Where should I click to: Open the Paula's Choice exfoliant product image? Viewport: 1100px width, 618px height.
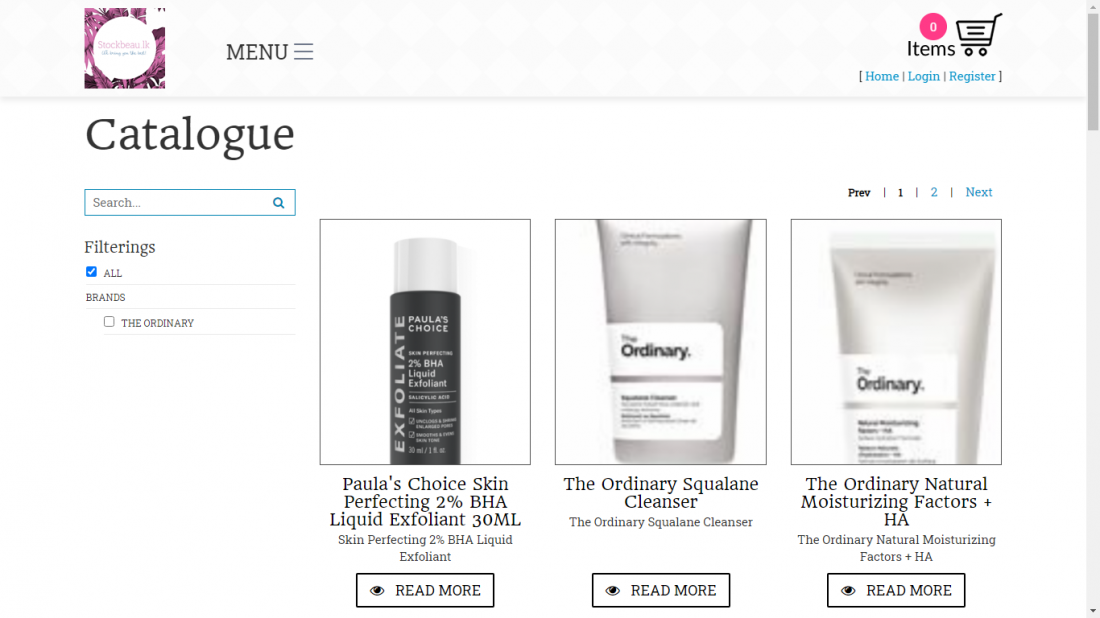pos(425,342)
